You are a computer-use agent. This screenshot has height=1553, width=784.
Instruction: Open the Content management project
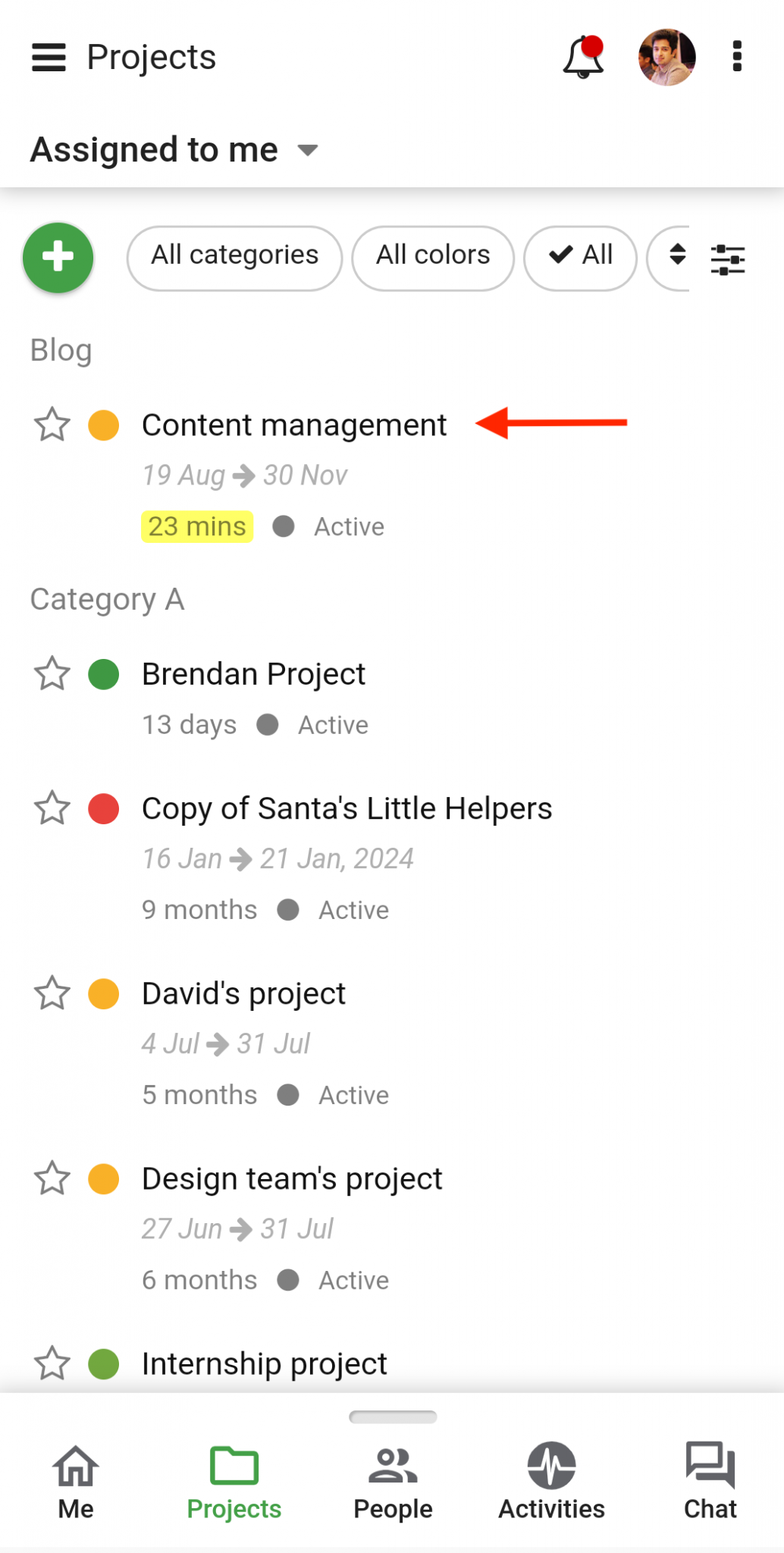[x=294, y=425]
